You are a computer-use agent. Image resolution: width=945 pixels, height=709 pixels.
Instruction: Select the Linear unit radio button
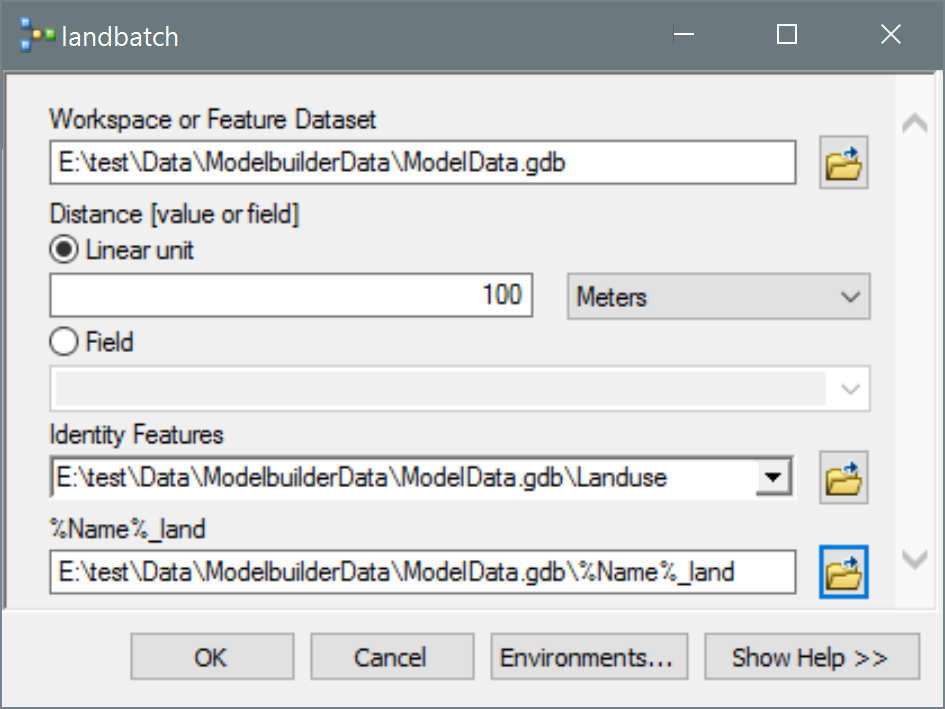[x=64, y=250]
